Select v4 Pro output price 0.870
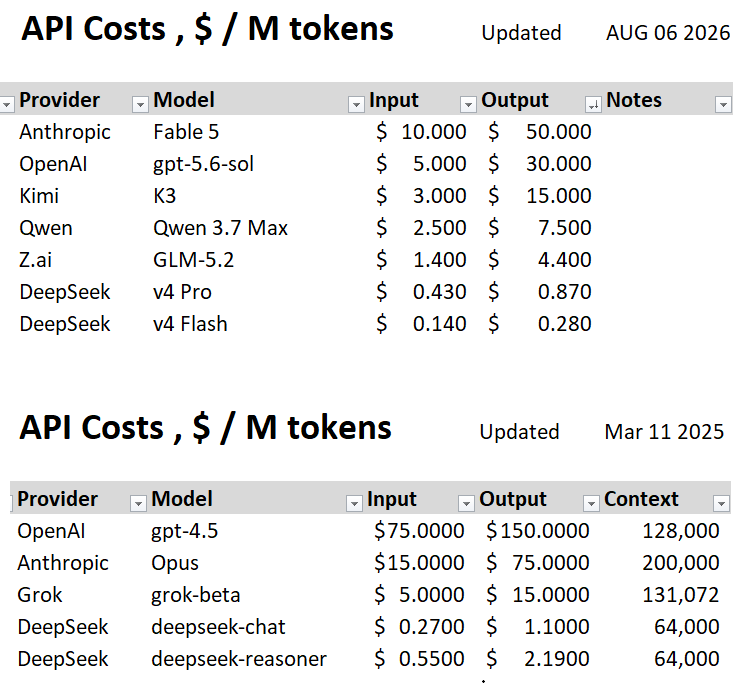This screenshot has width=741, height=690. pos(540,292)
